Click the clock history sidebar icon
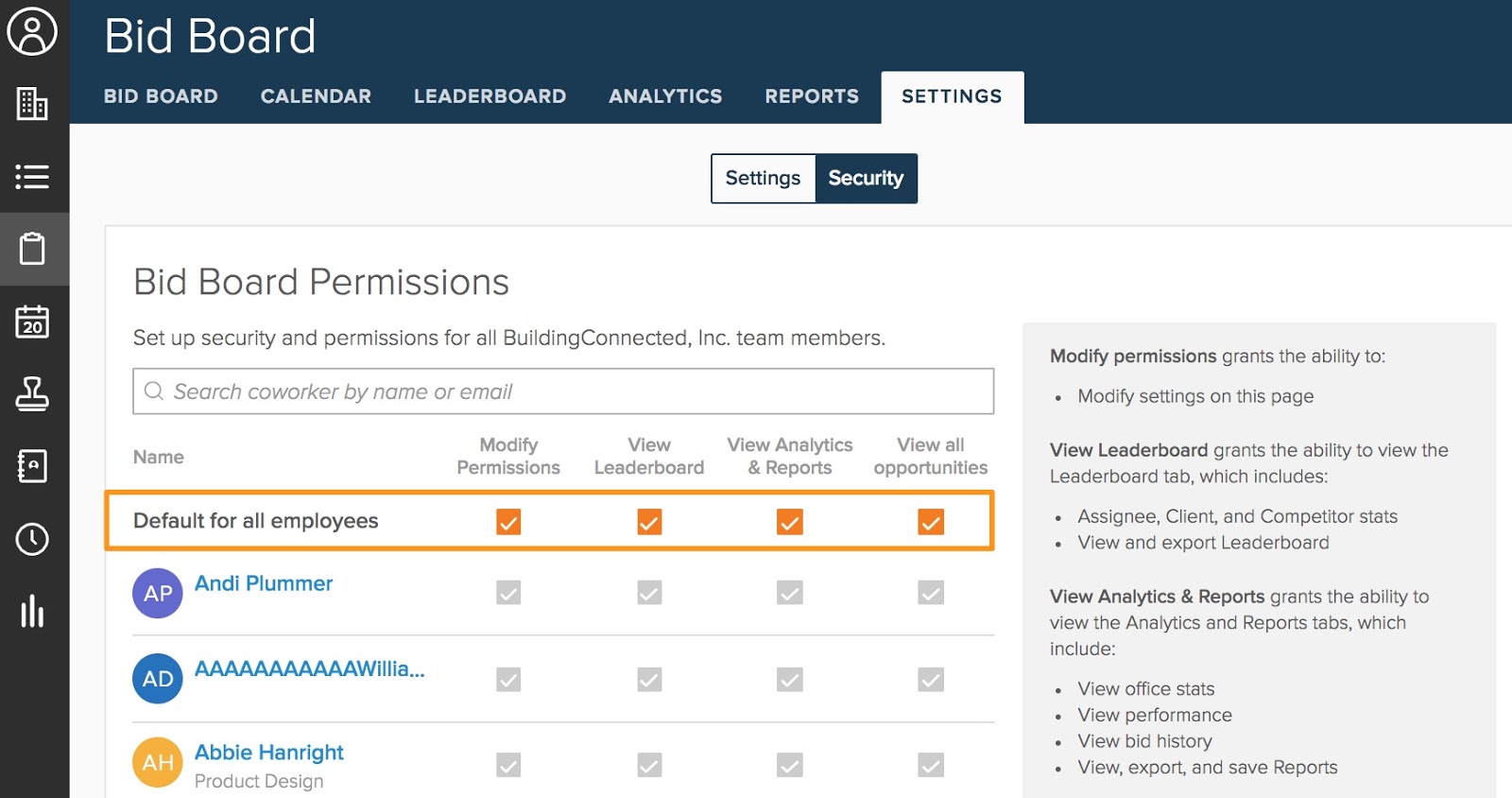The height and width of the screenshot is (798, 1512). coord(33,539)
